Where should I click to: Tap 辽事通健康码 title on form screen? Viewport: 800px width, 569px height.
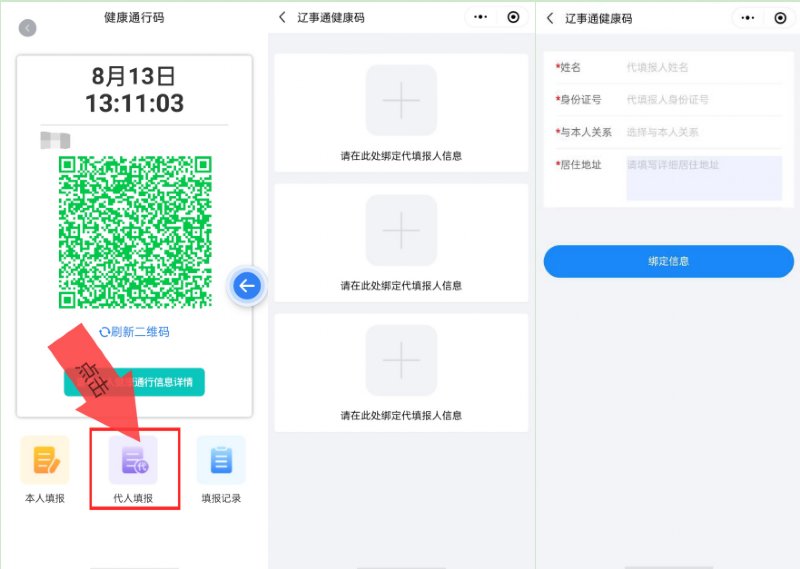598,19
